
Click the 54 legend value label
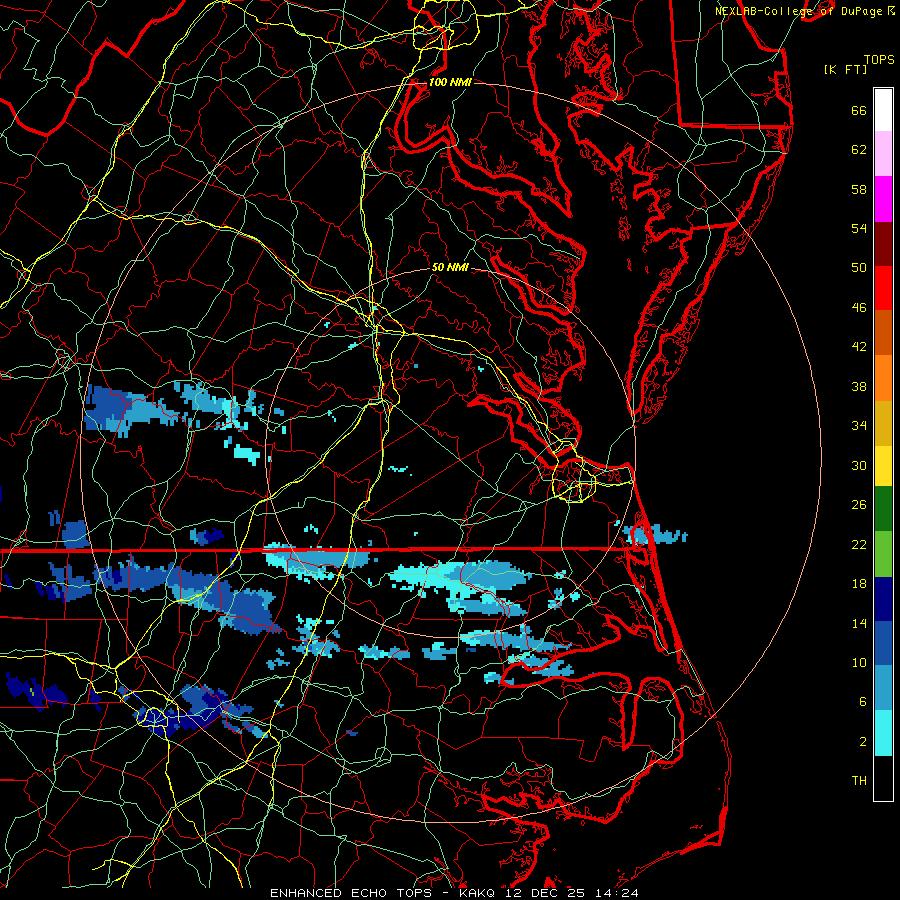[859, 228]
